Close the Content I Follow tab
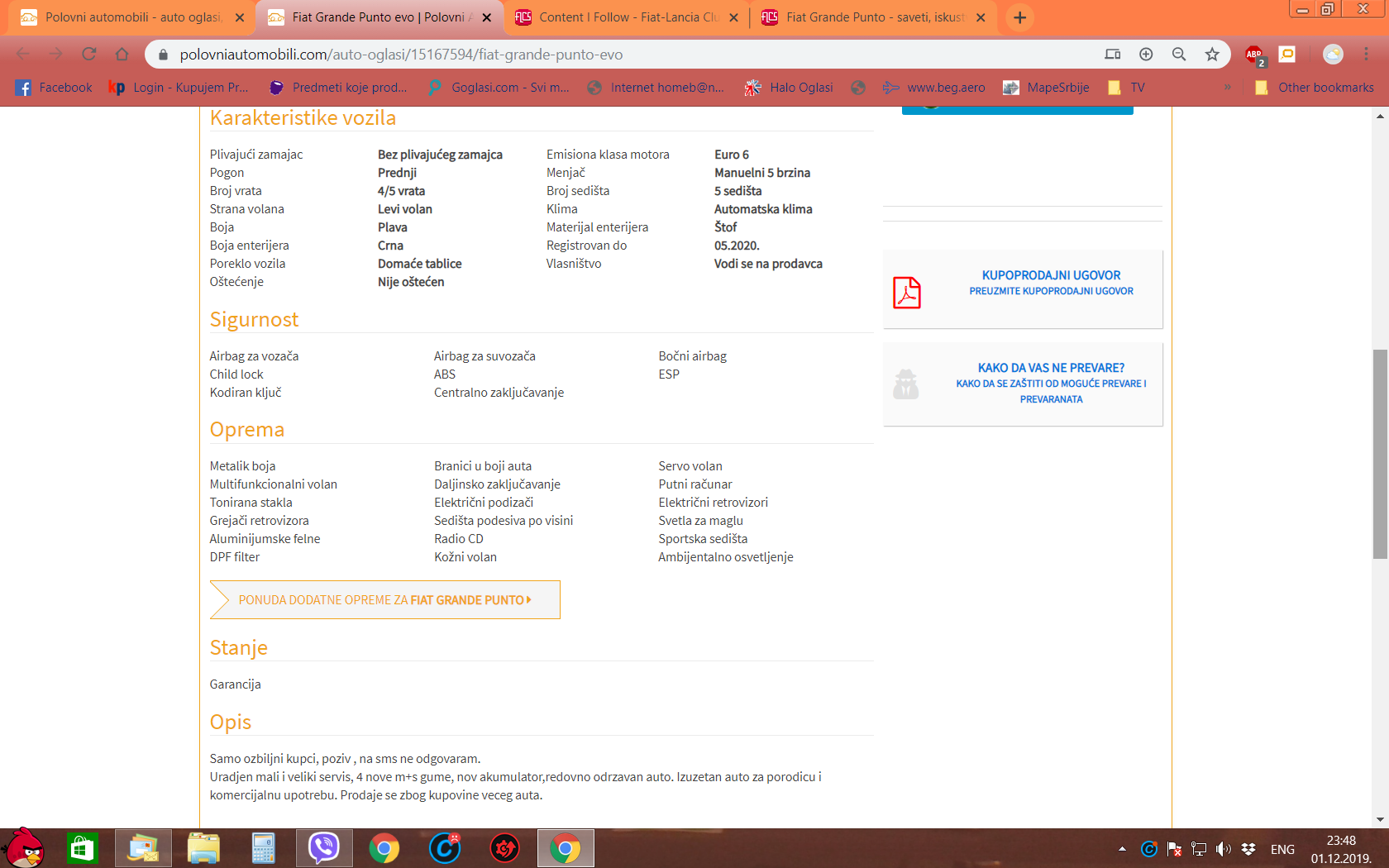1389x868 pixels. (733, 17)
